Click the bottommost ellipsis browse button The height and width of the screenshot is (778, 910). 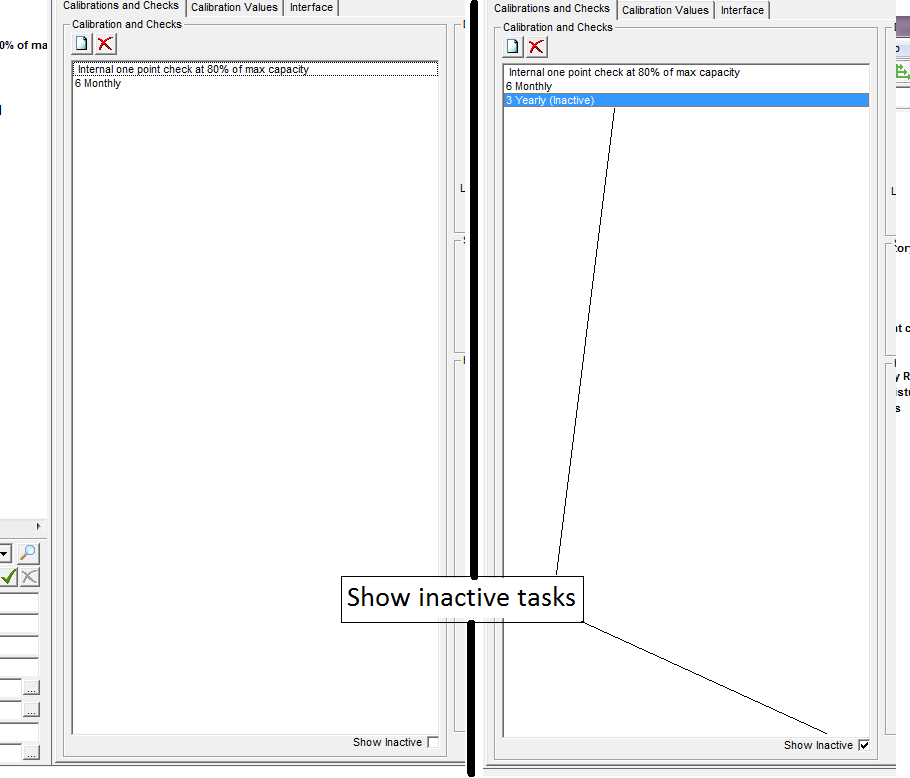(x=31, y=752)
